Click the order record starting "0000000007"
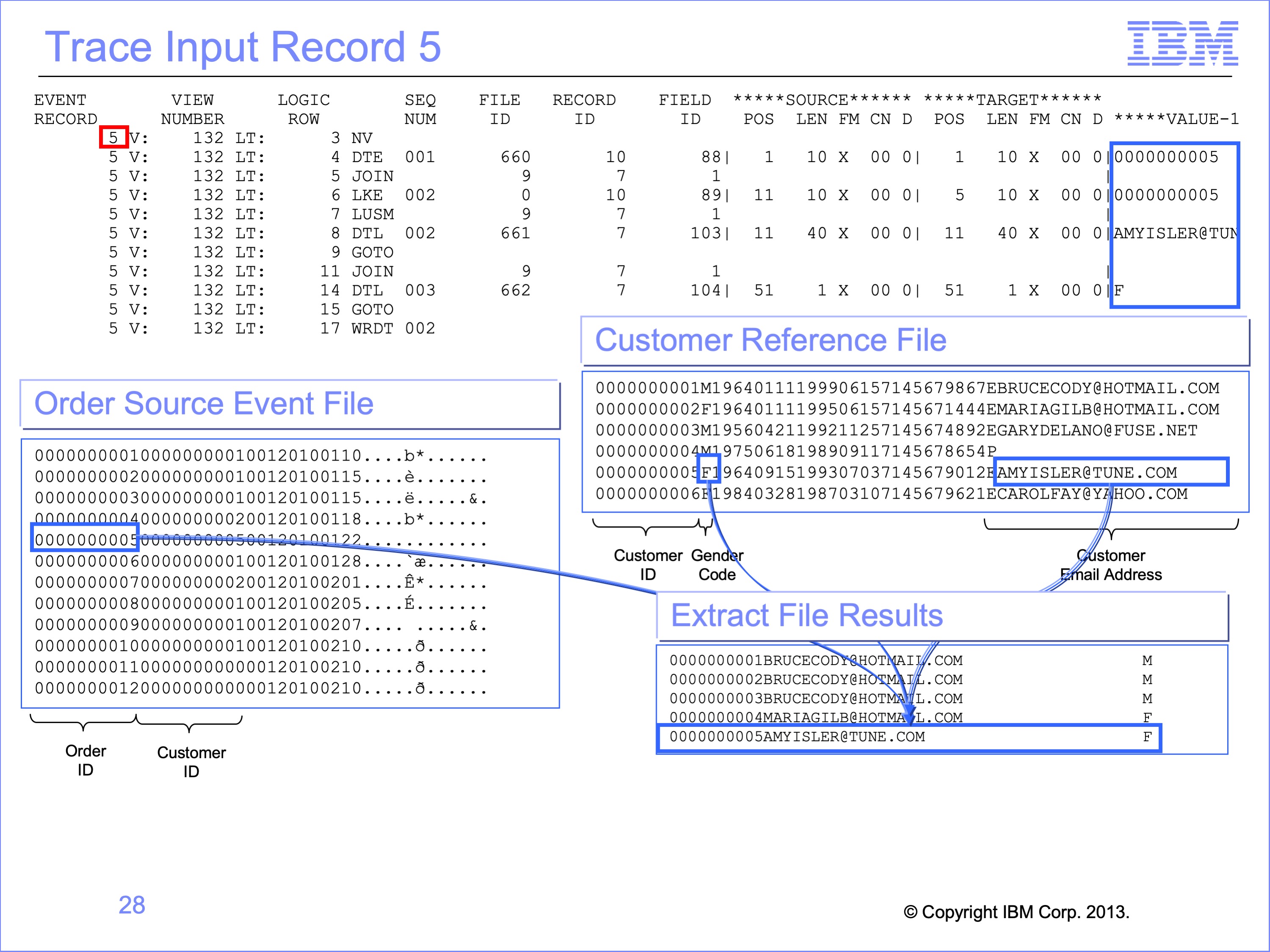 (261, 582)
